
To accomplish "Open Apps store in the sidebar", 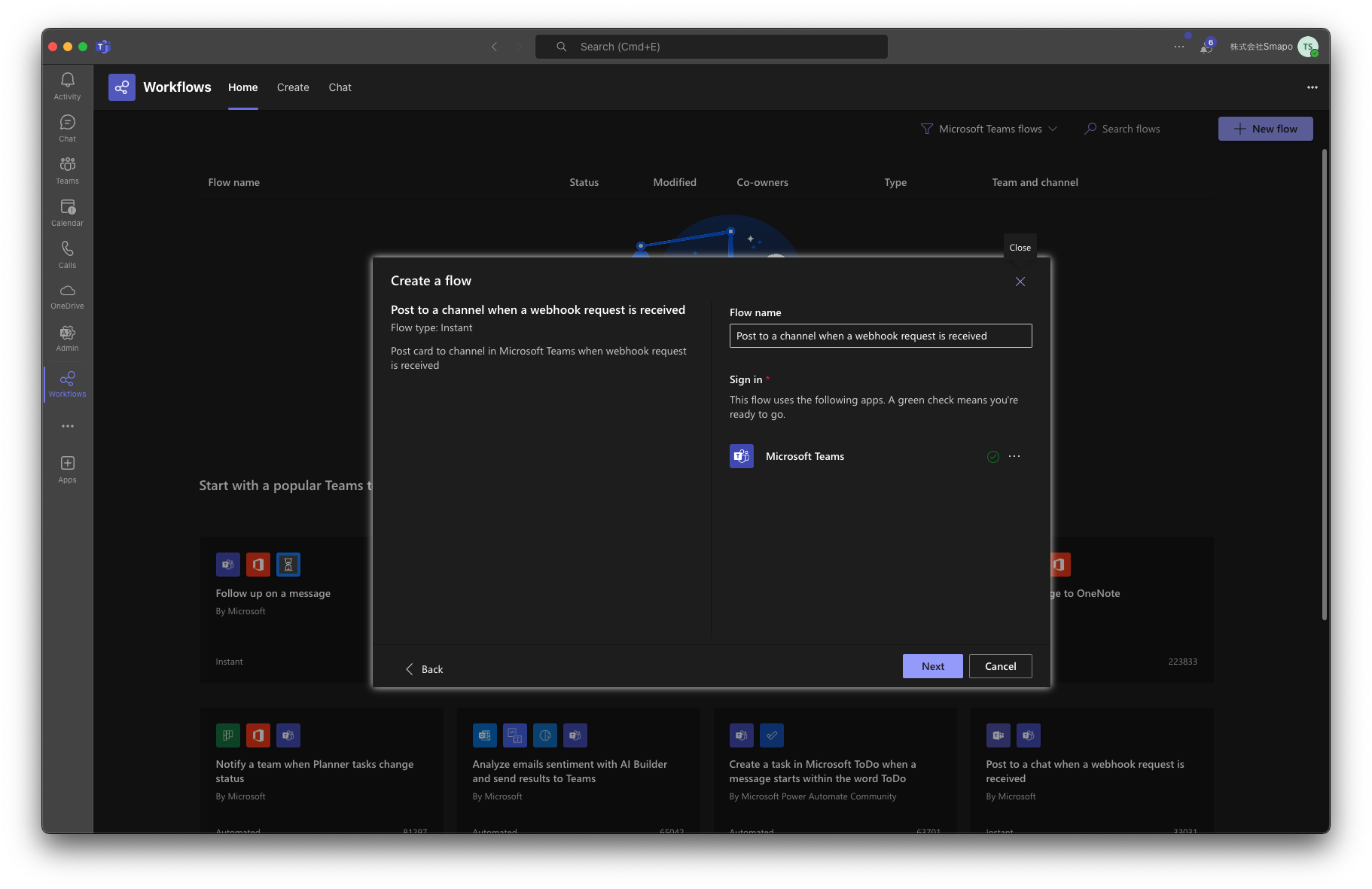I will click(x=67, y=469).
